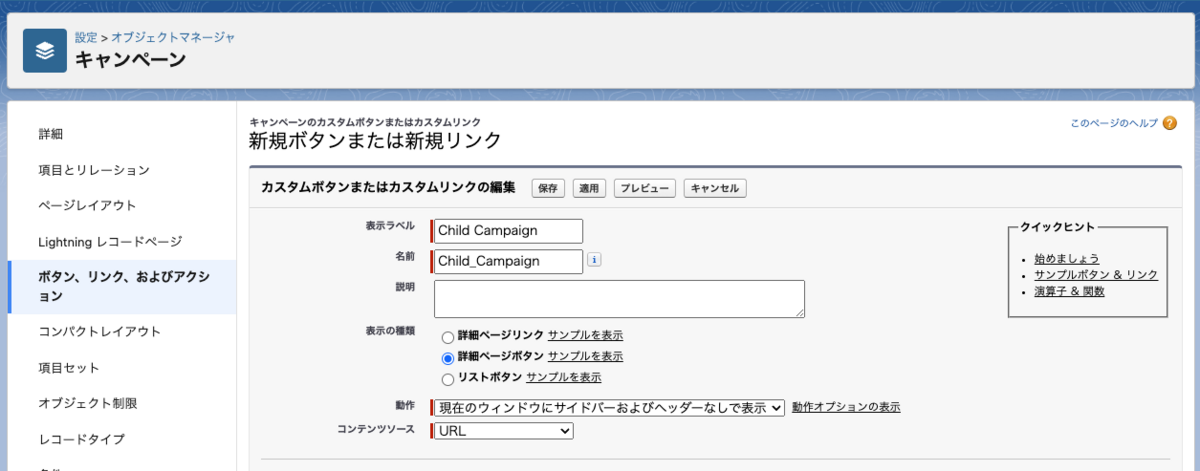This screenshot has height=471, width=1200.
Task: Click into the 説明 text area
Action: pyautogui.click(x=619, y=299)
